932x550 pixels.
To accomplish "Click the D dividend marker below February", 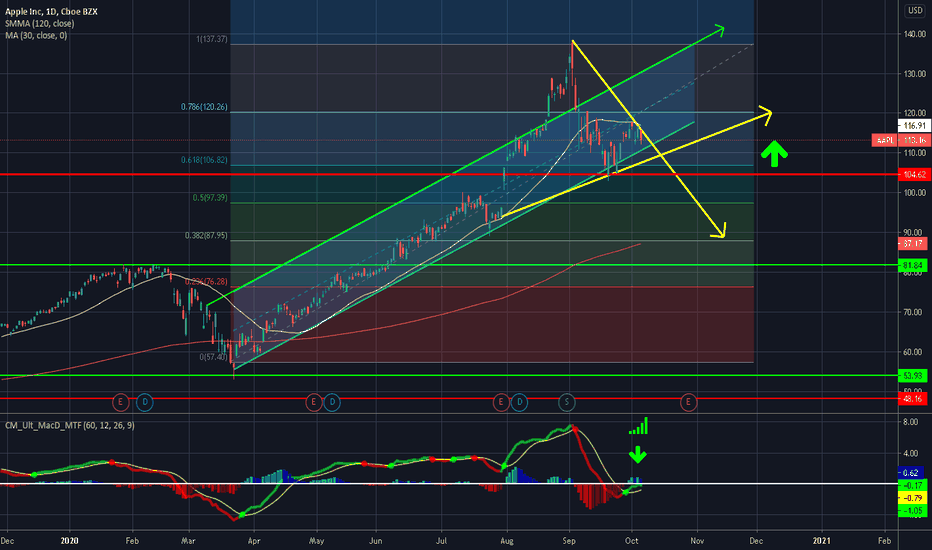I will coord(144,403).
